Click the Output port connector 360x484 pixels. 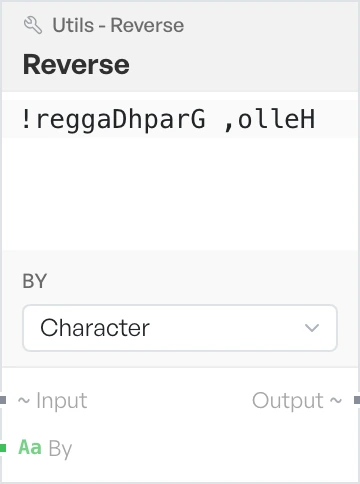point(357,400)
